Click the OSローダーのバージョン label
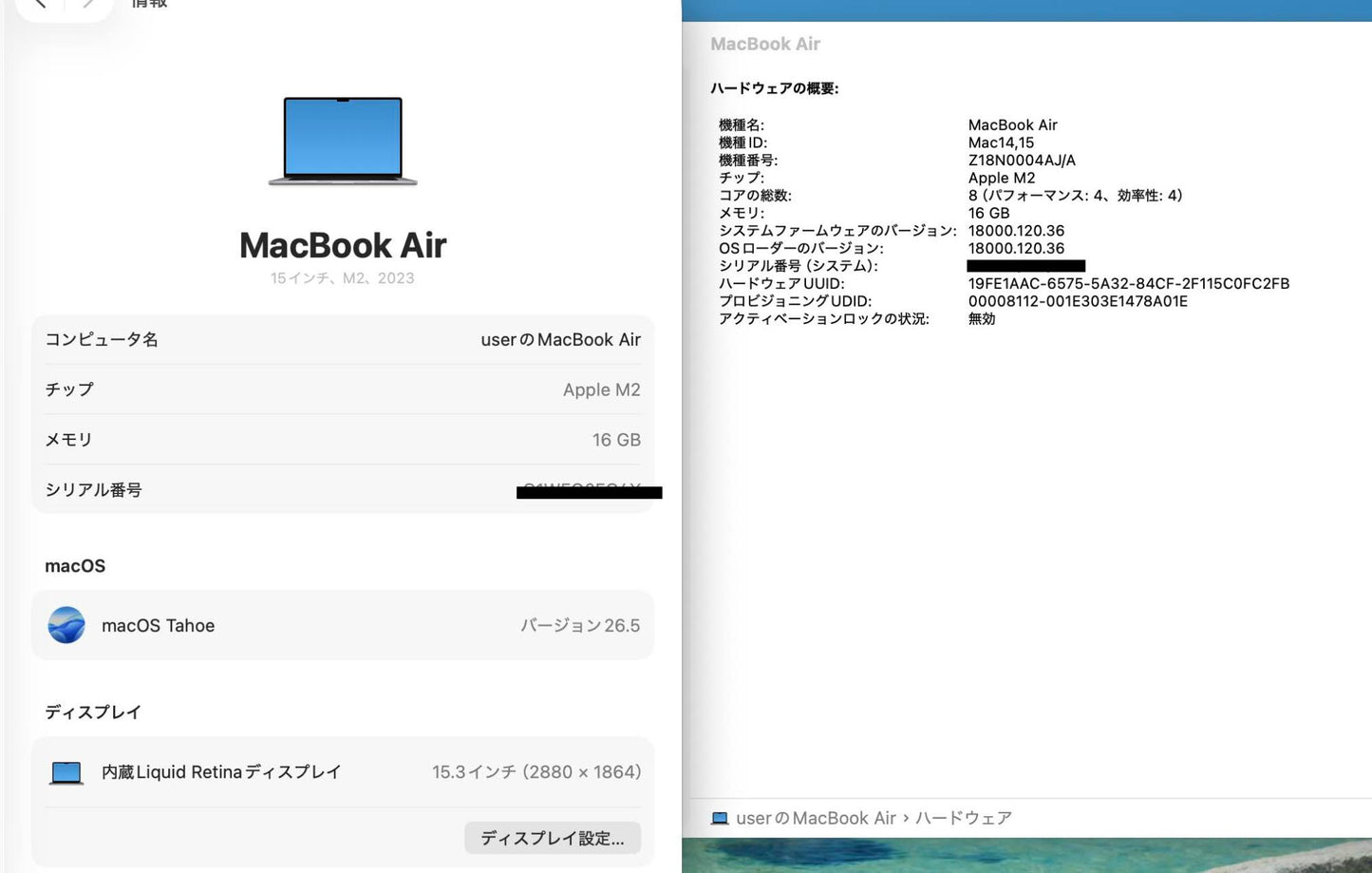 (801, 249)
